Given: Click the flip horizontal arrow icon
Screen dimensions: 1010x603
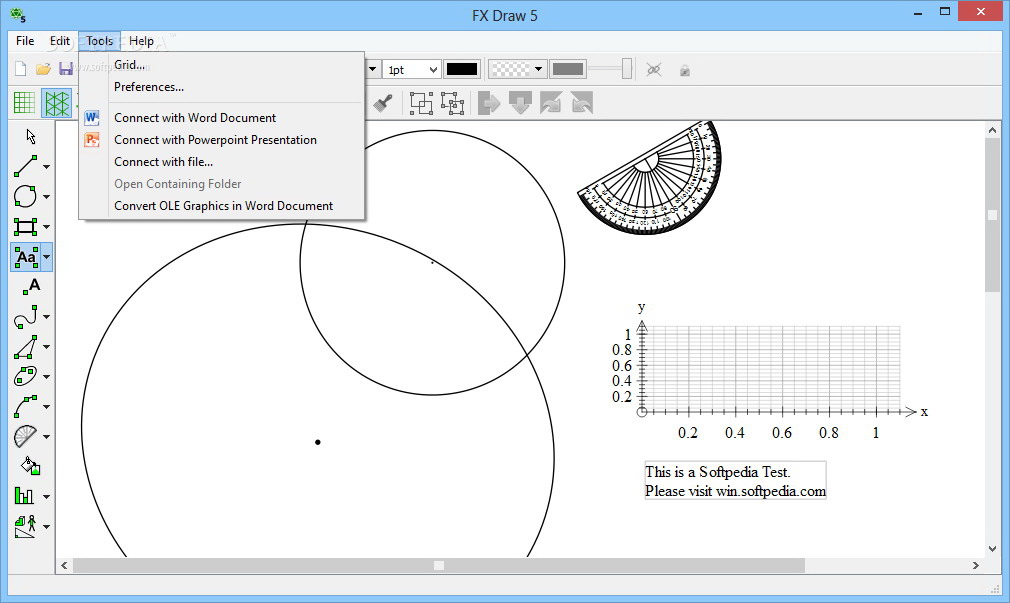Looking at the screenshot, I should click(489, 103).
